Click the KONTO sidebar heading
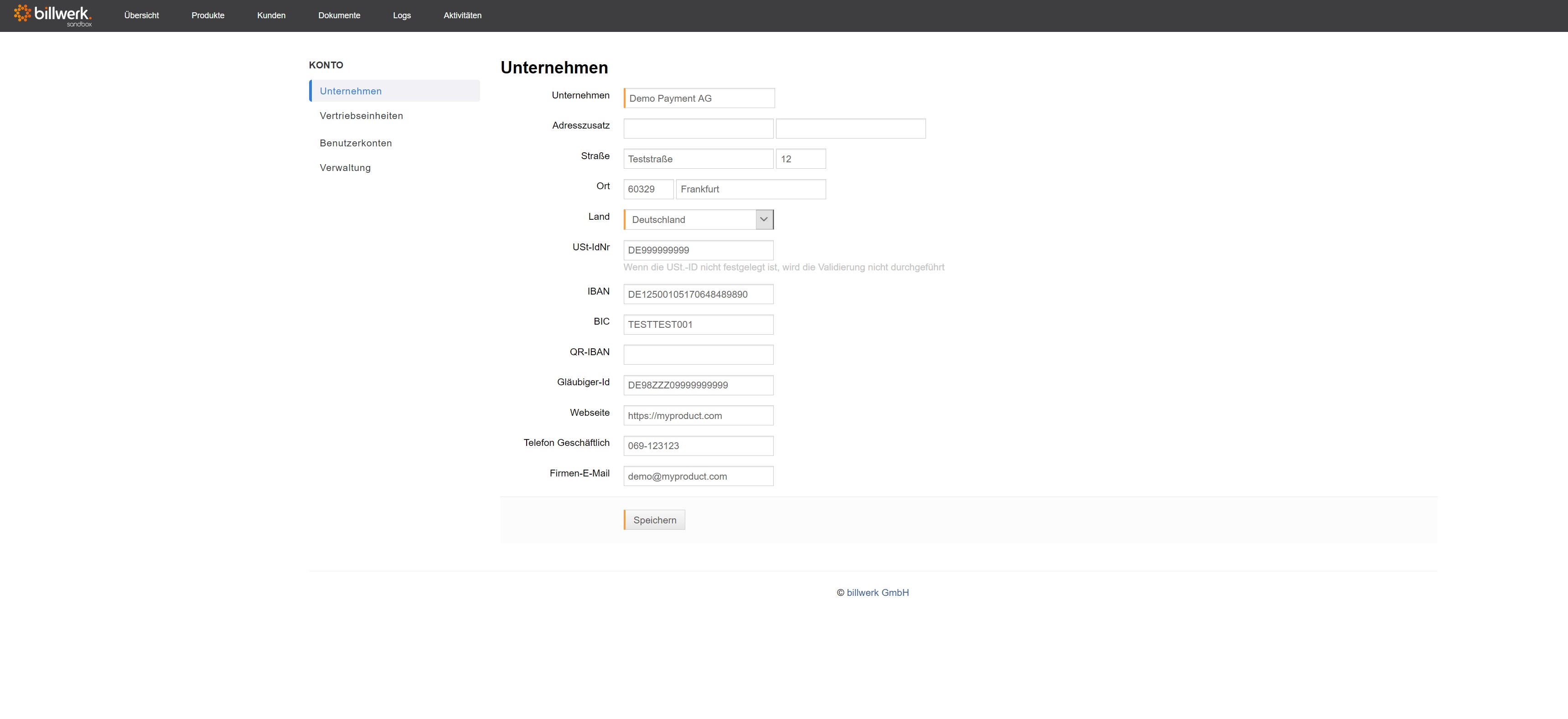1568x719 pixels. [326, 65]
